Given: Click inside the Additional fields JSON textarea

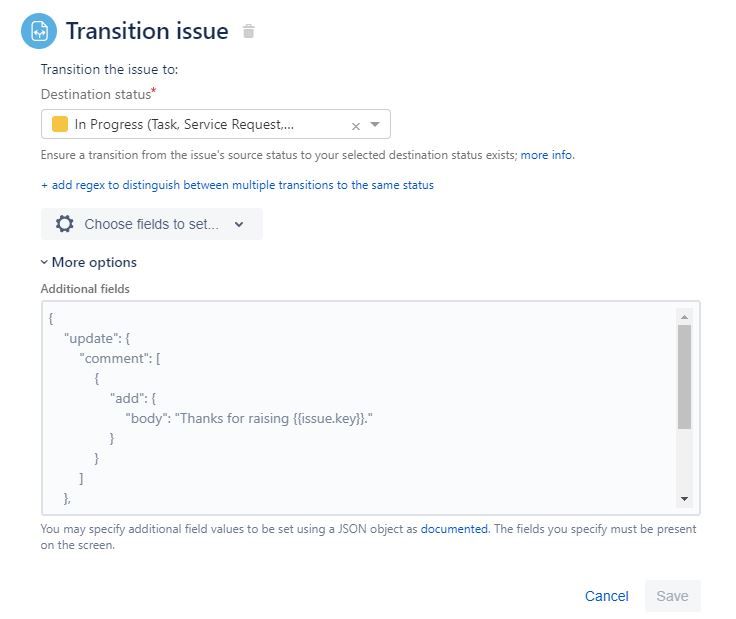Looking at the screenshot, I should 359,408.
